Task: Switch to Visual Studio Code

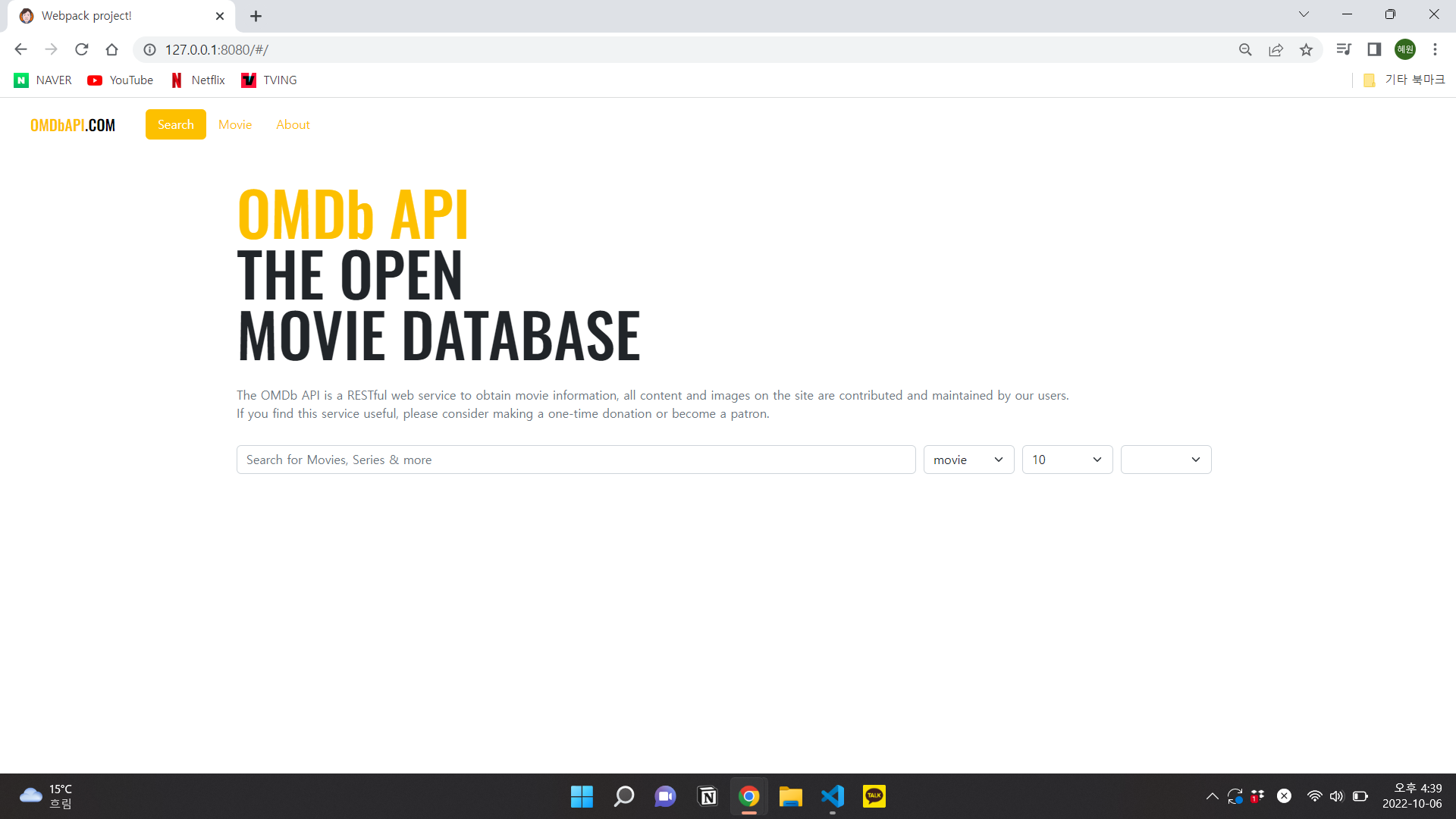Action: (x=832, y=796)
